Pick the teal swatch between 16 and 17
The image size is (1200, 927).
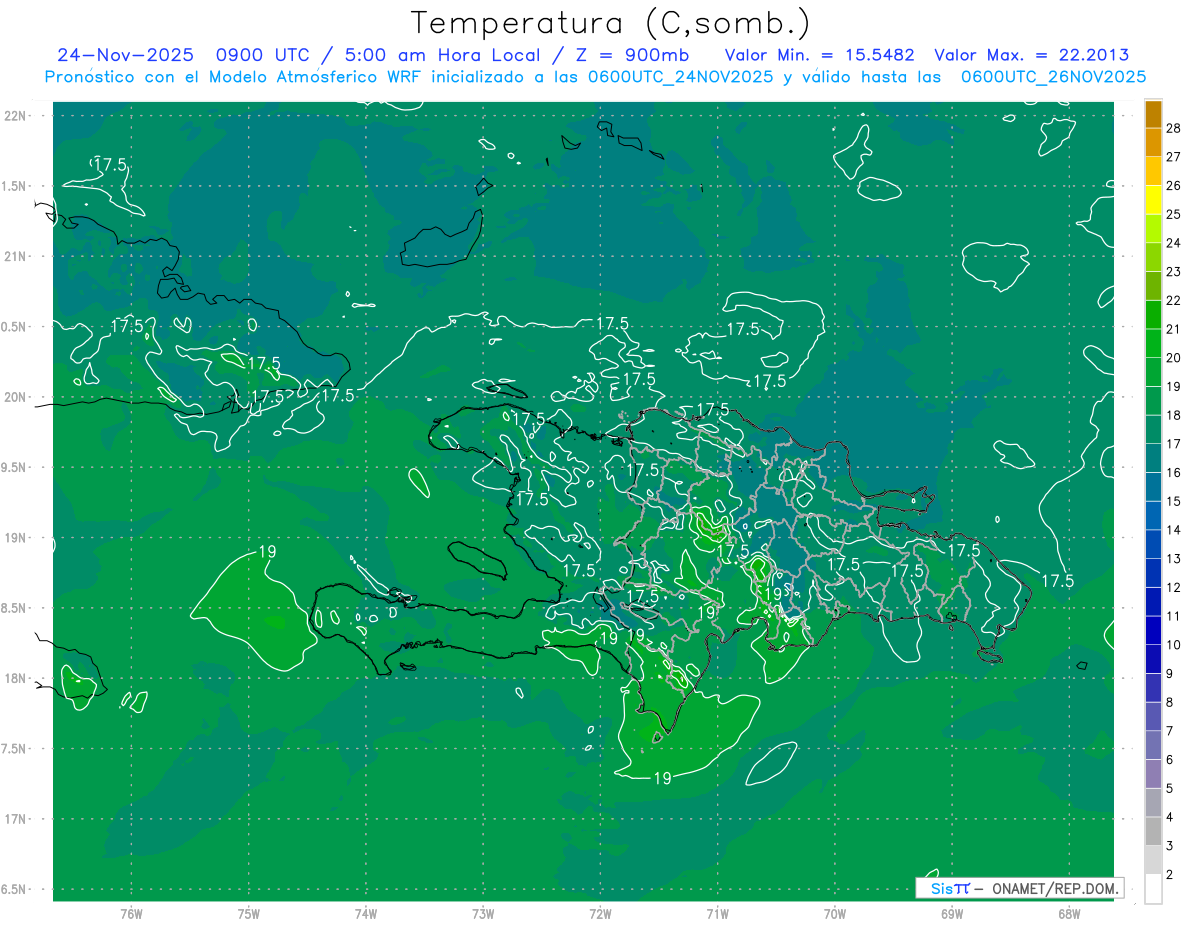1153,459
